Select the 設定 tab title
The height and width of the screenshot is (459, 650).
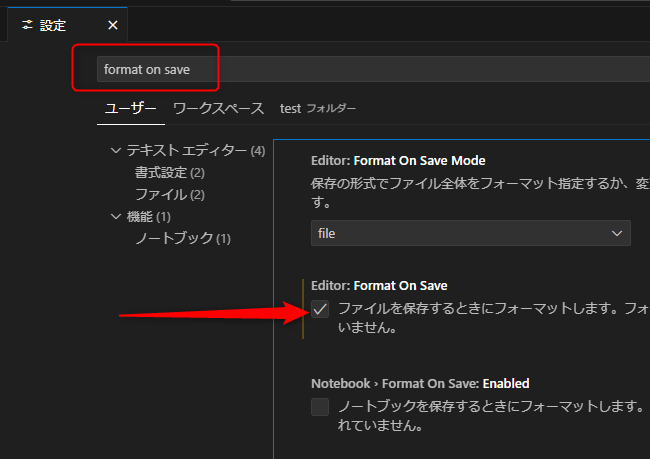point(53,25)
